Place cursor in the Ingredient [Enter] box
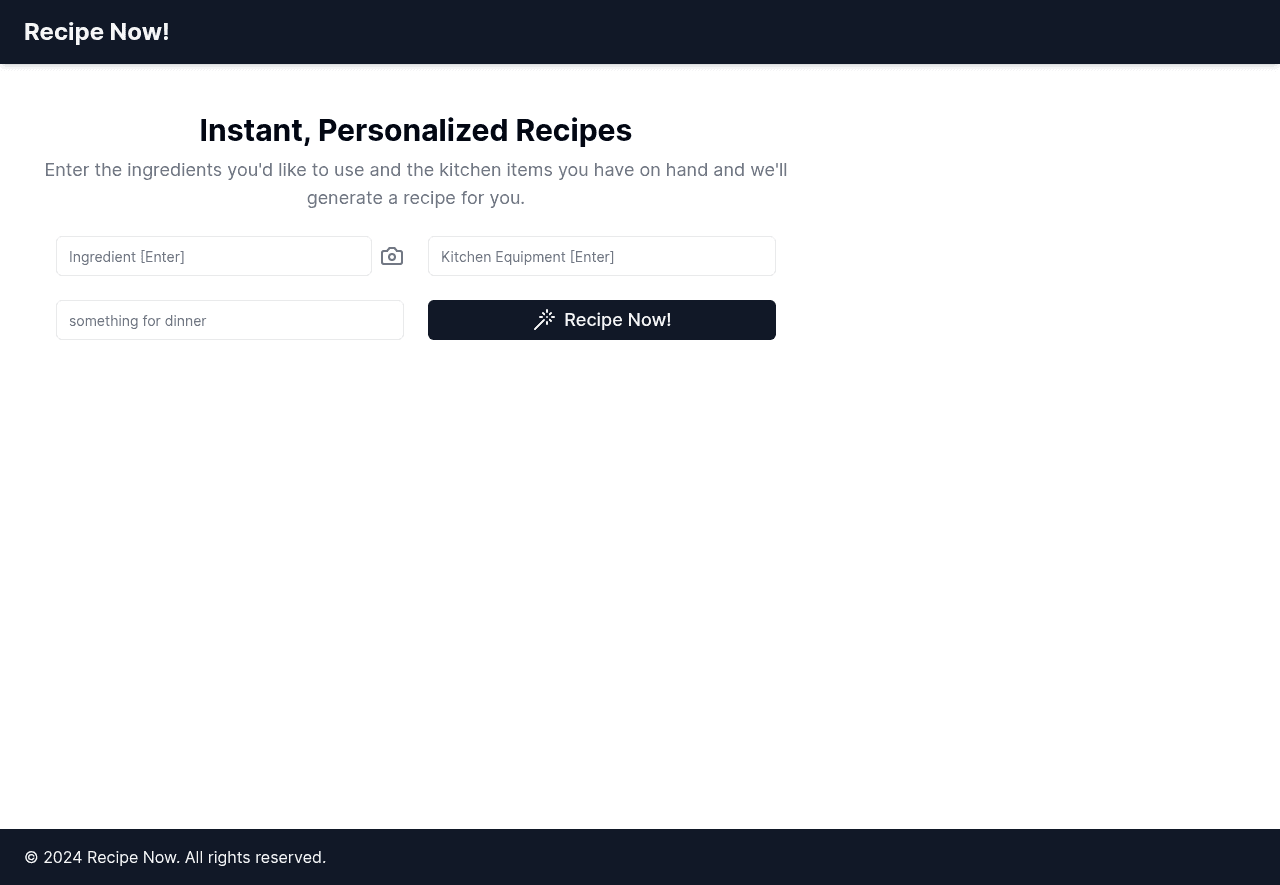This screenshot has width=1280, height=885. pos(213,256)
